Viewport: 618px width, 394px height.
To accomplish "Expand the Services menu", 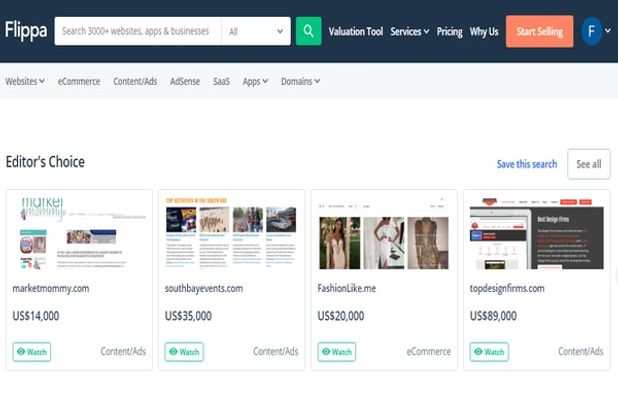I will [x=410, y=32].
